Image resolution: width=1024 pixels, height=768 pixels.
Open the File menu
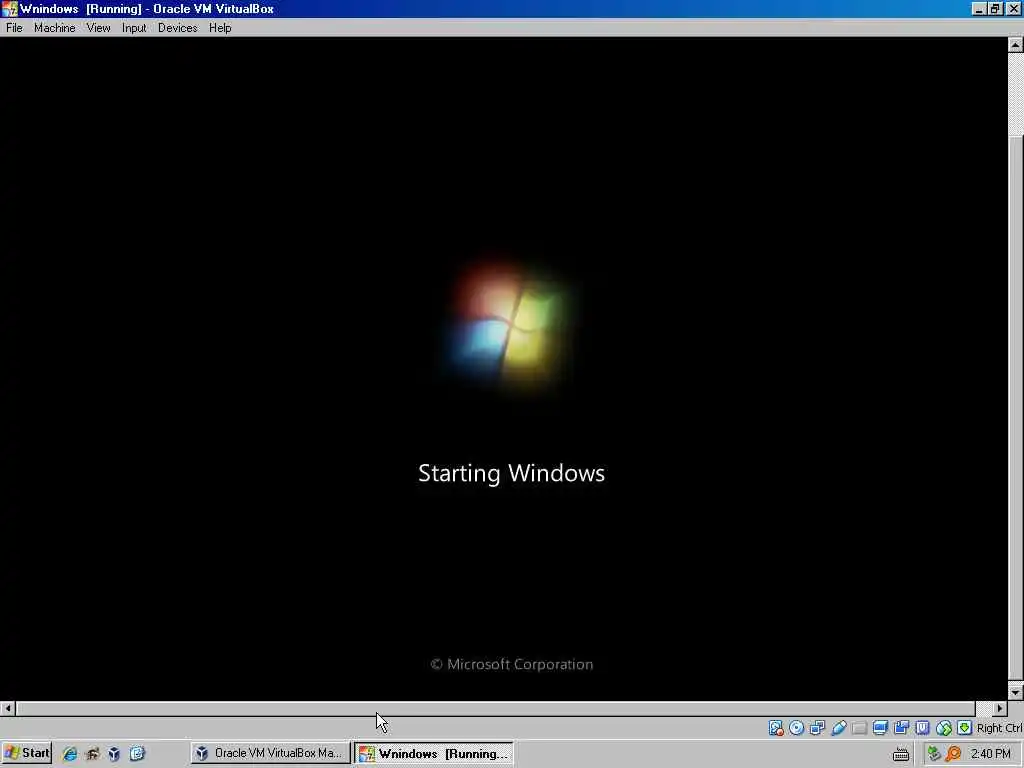coord(14,27)
